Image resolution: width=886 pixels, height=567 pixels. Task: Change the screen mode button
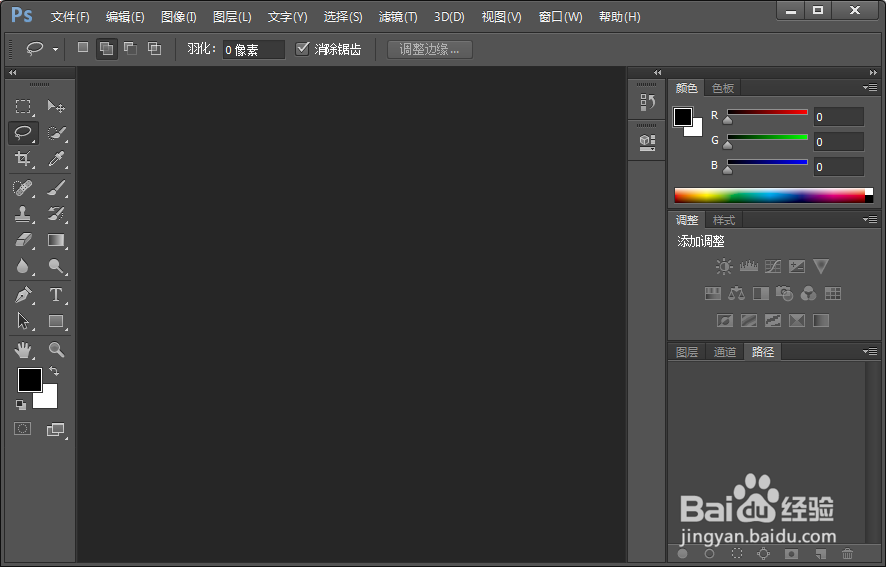point(55,430)
